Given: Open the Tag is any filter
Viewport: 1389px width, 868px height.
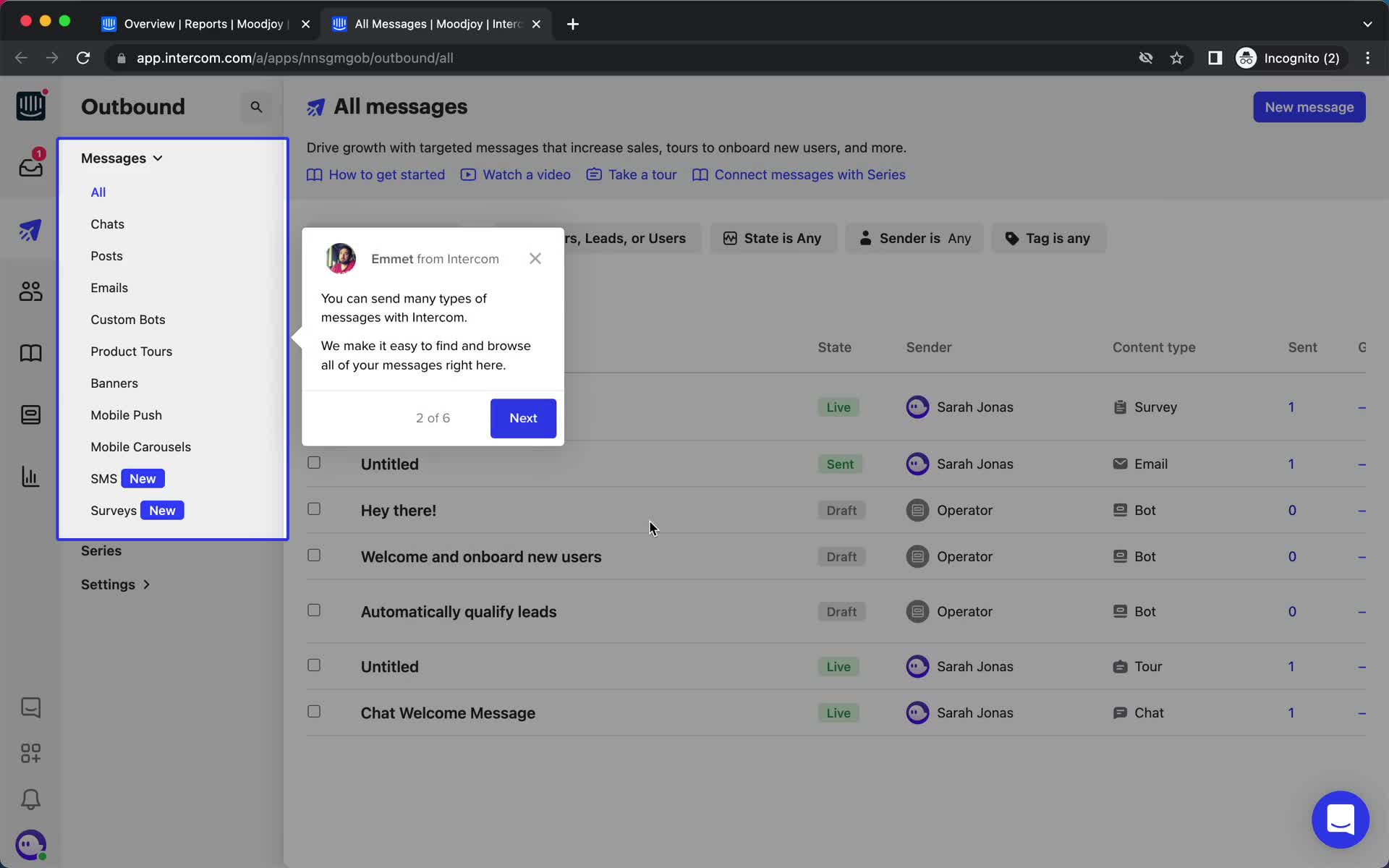Looking at the screenshot, I should [x=1048, y=238].
